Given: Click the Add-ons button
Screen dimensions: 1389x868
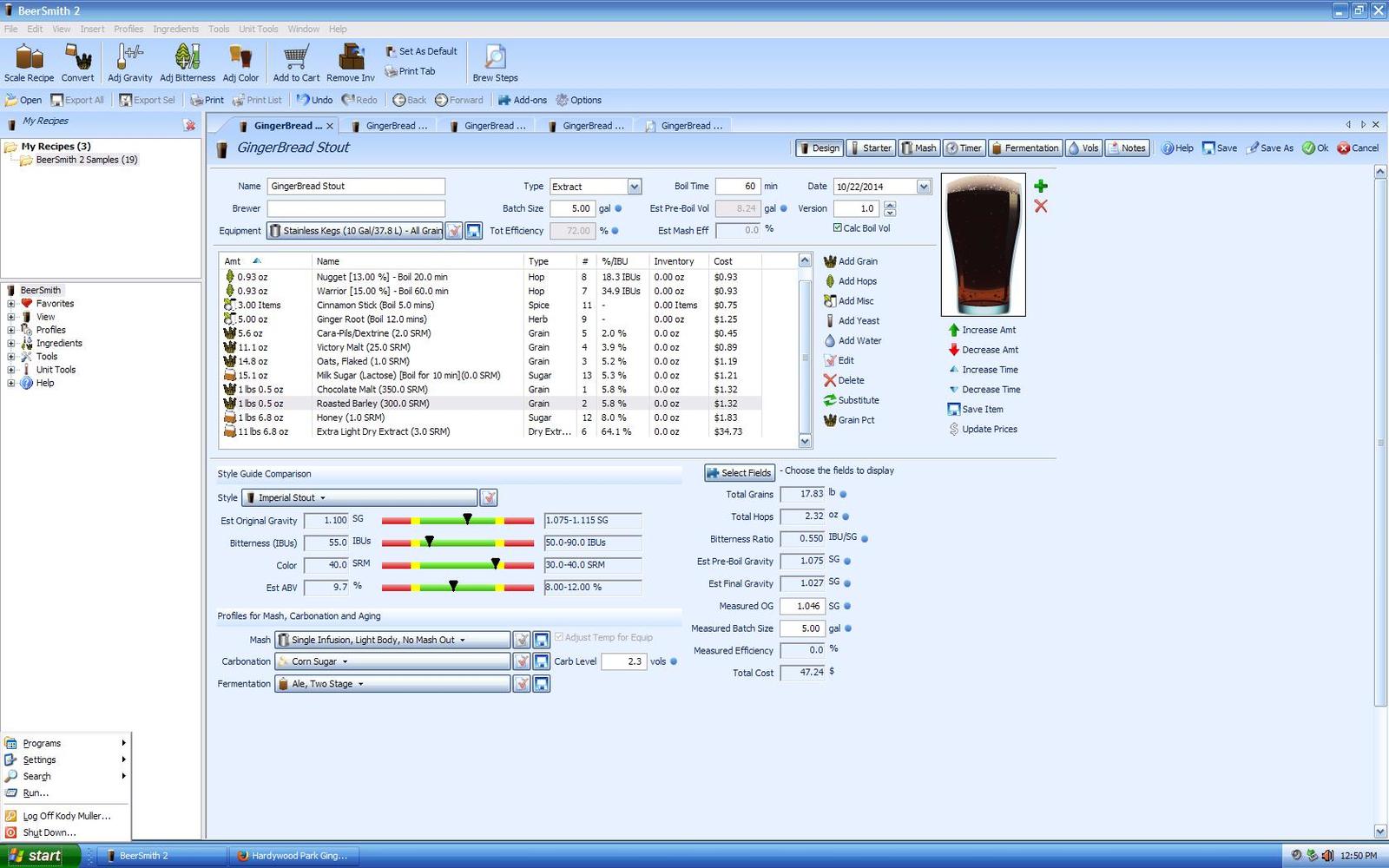Looking at the screenshot, I should (523, 100).
